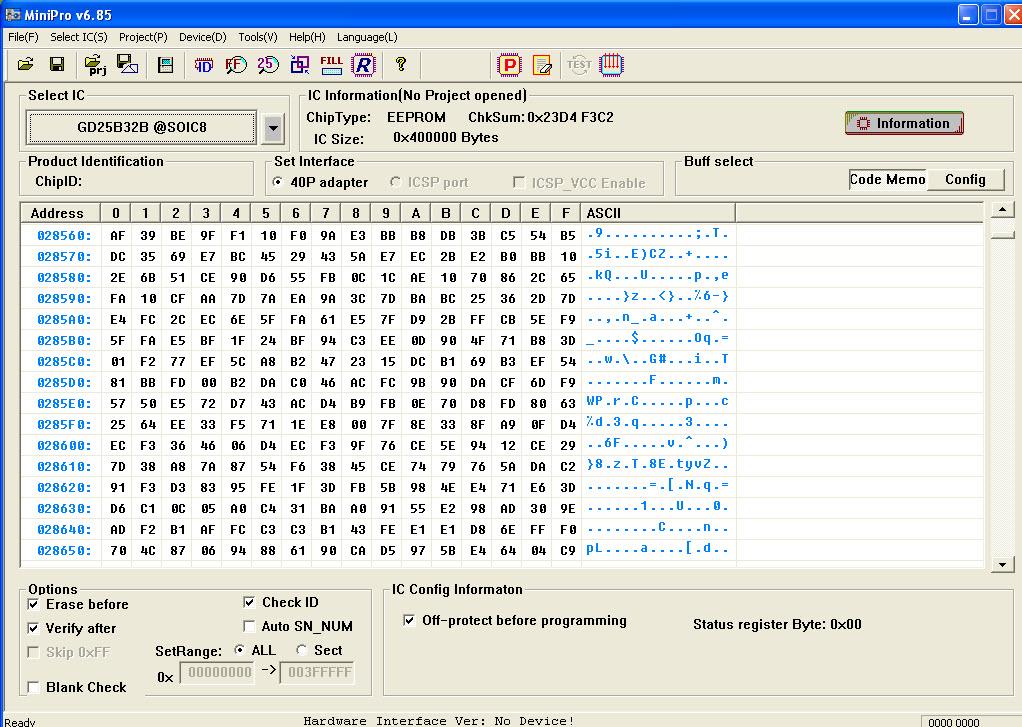The width and height of the screenshot is (1022, 727).
Task: Open the File(F) menu
Action: (x=23, y=37)
